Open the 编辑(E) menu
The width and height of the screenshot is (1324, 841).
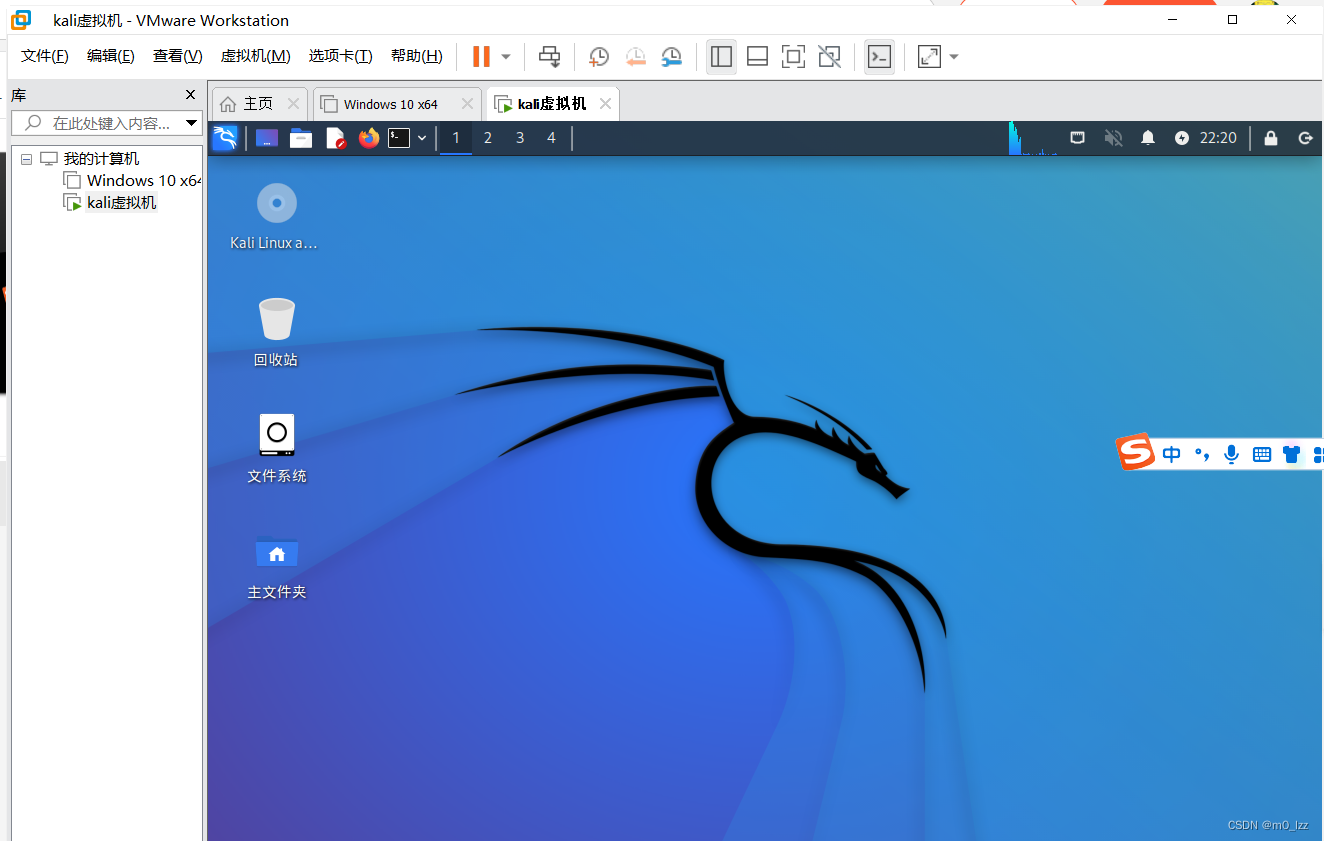111,56
